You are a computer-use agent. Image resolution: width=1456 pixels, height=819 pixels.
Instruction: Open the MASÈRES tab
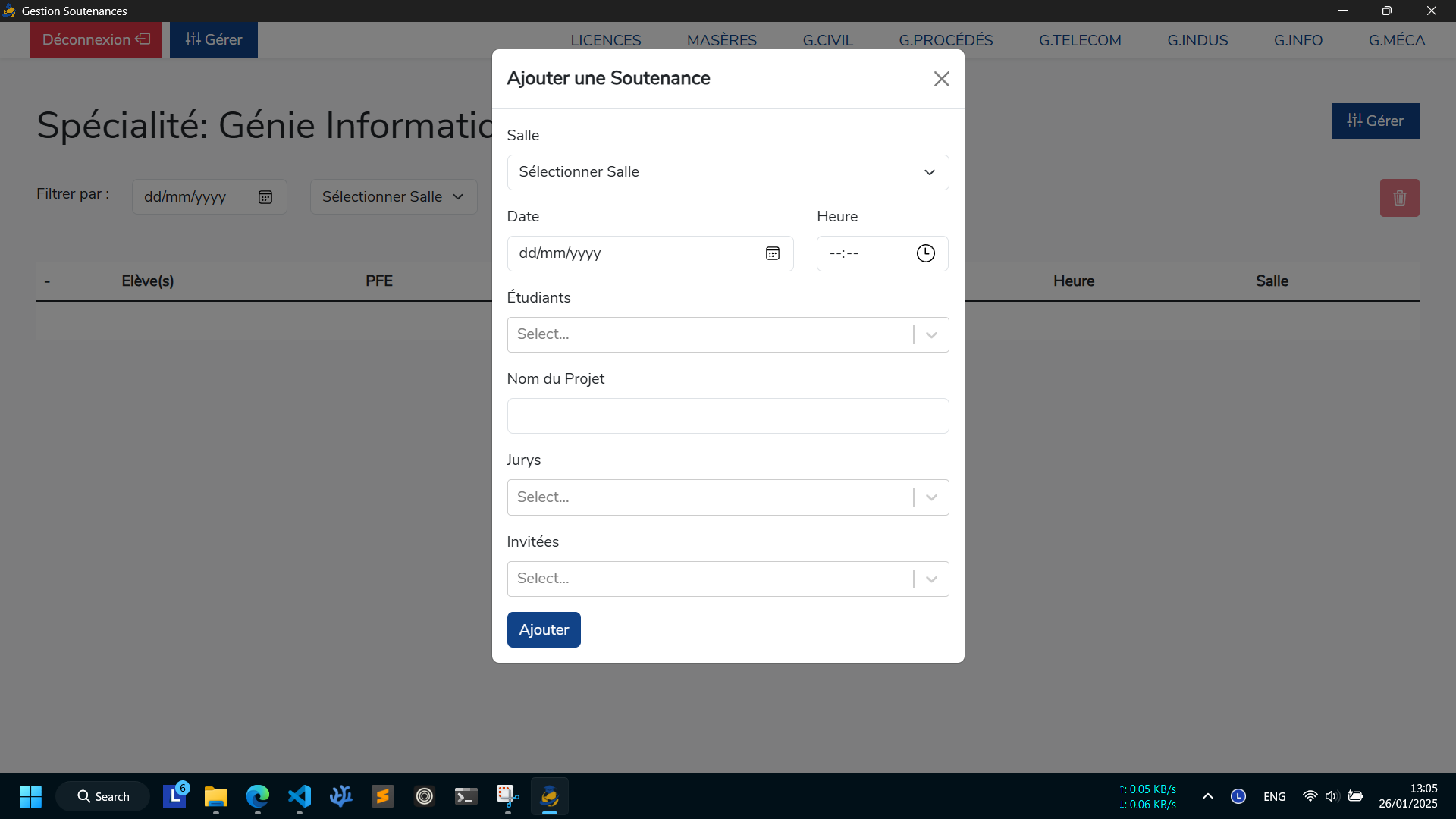coord(722,40)
